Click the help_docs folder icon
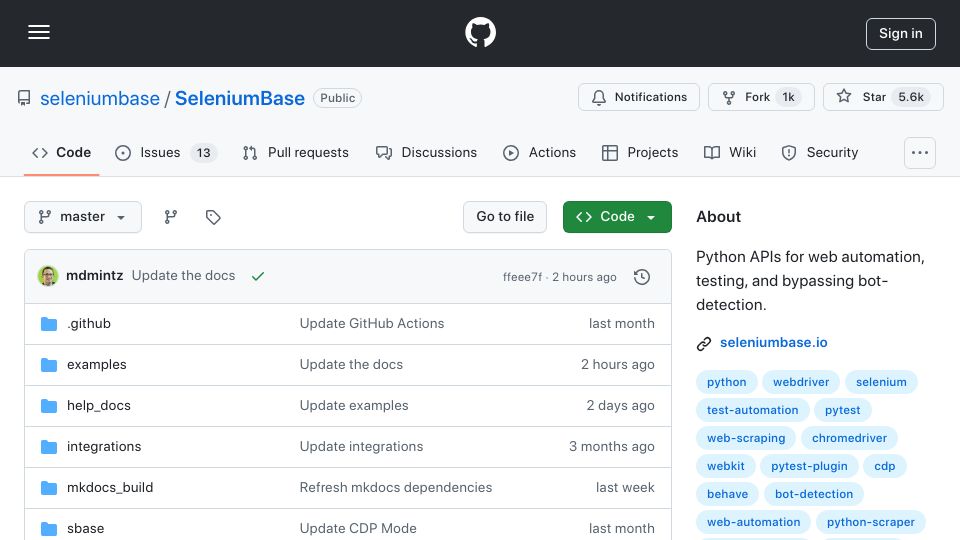The image size is (960, 540). 49,406
